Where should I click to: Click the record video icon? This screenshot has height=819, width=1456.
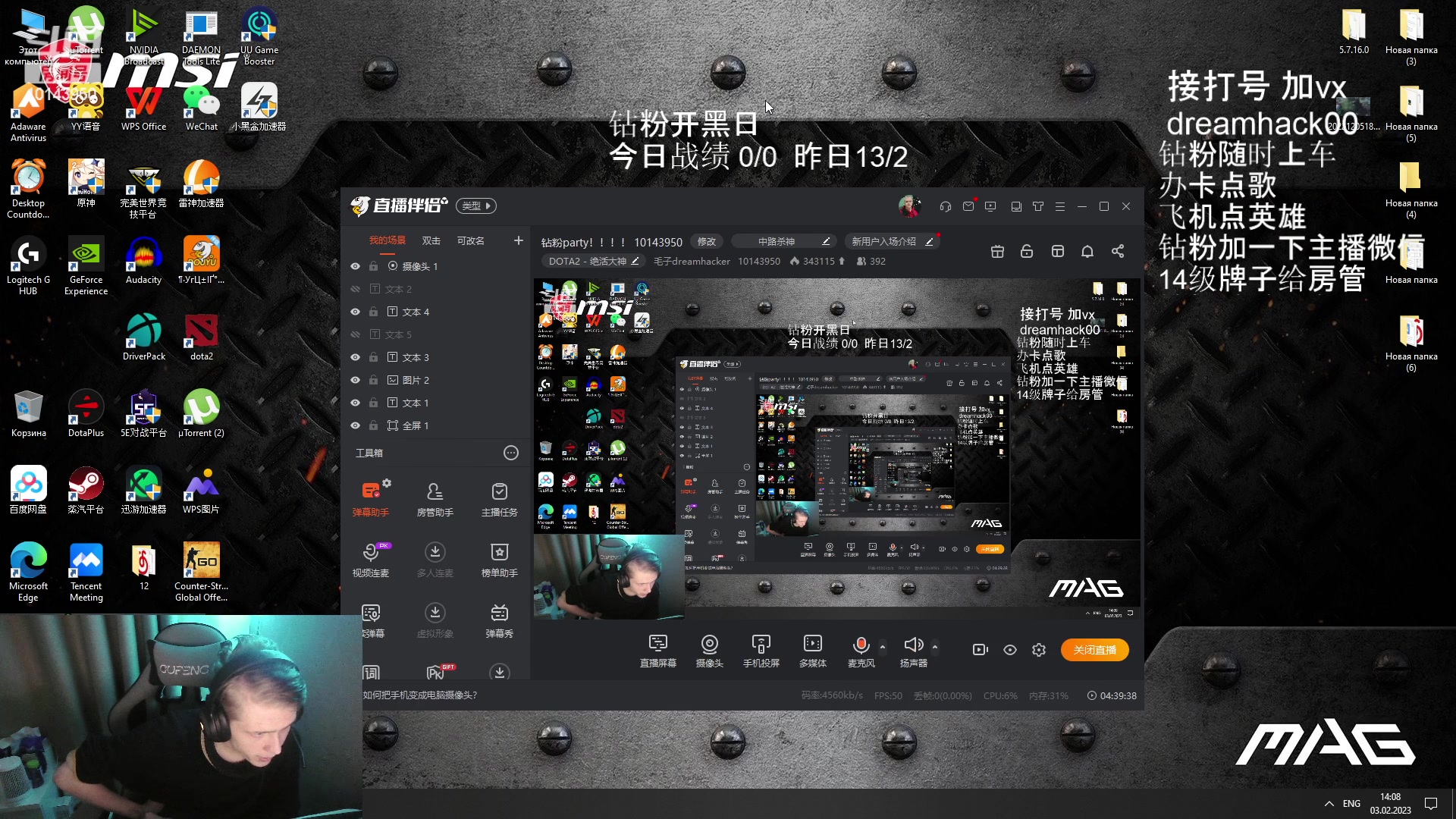pyautogui.click(x=980, y=650)
